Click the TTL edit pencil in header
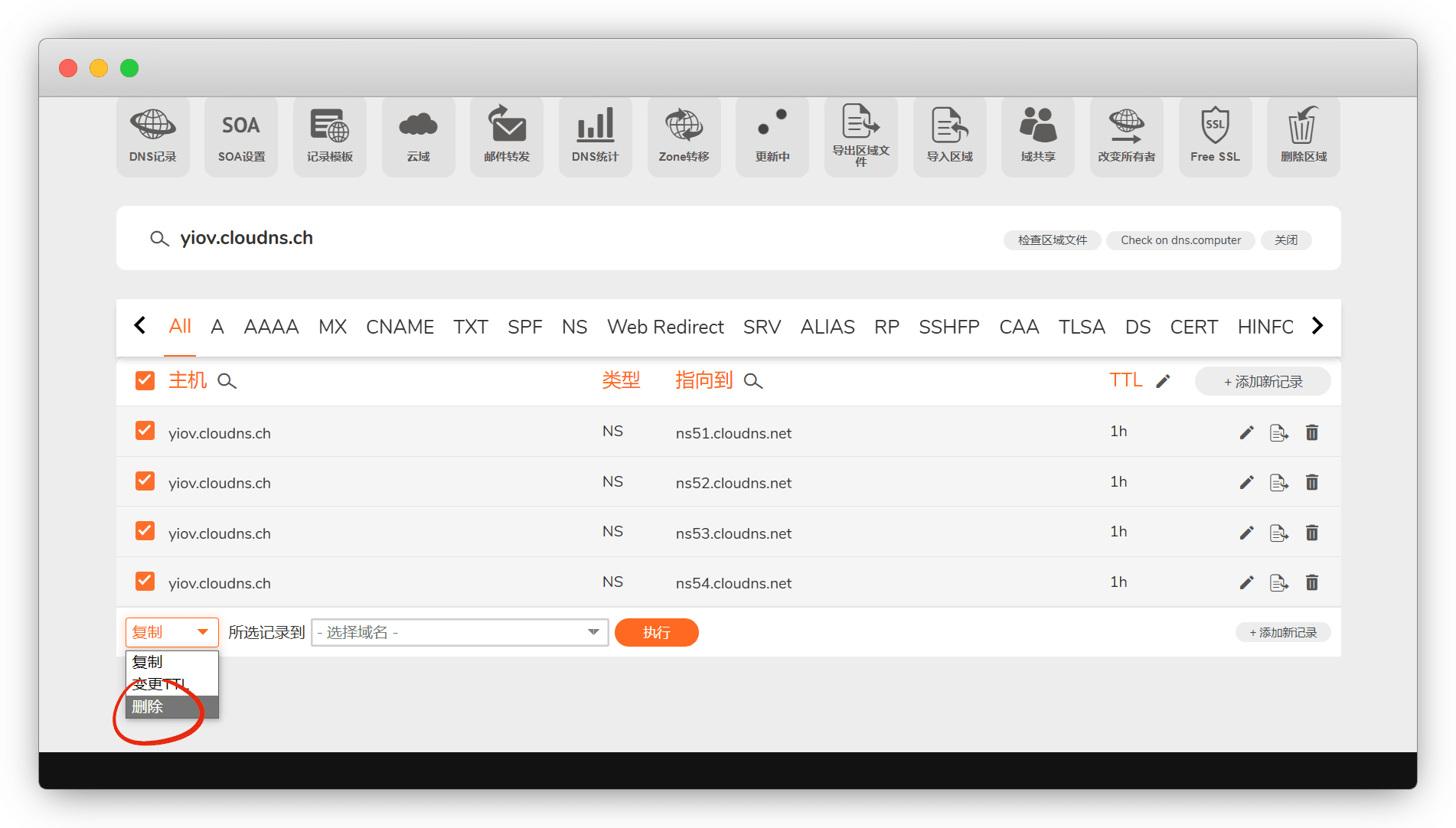The width and height of the screenshot is (1456, 828). [1163, 381]
